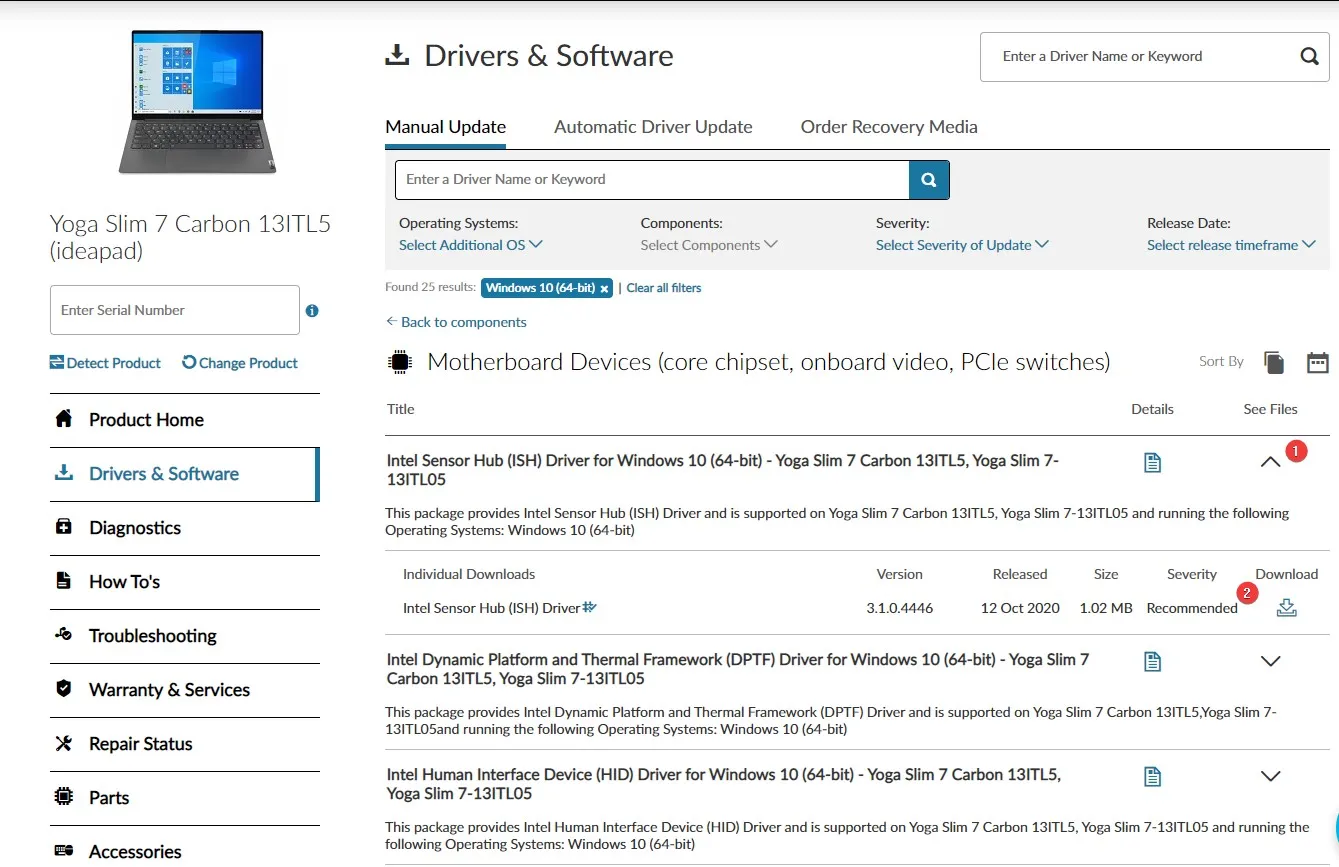Open Intel HID Driver title link
The height and width of the screenshot is (867, 1339).
coord(724,784)
